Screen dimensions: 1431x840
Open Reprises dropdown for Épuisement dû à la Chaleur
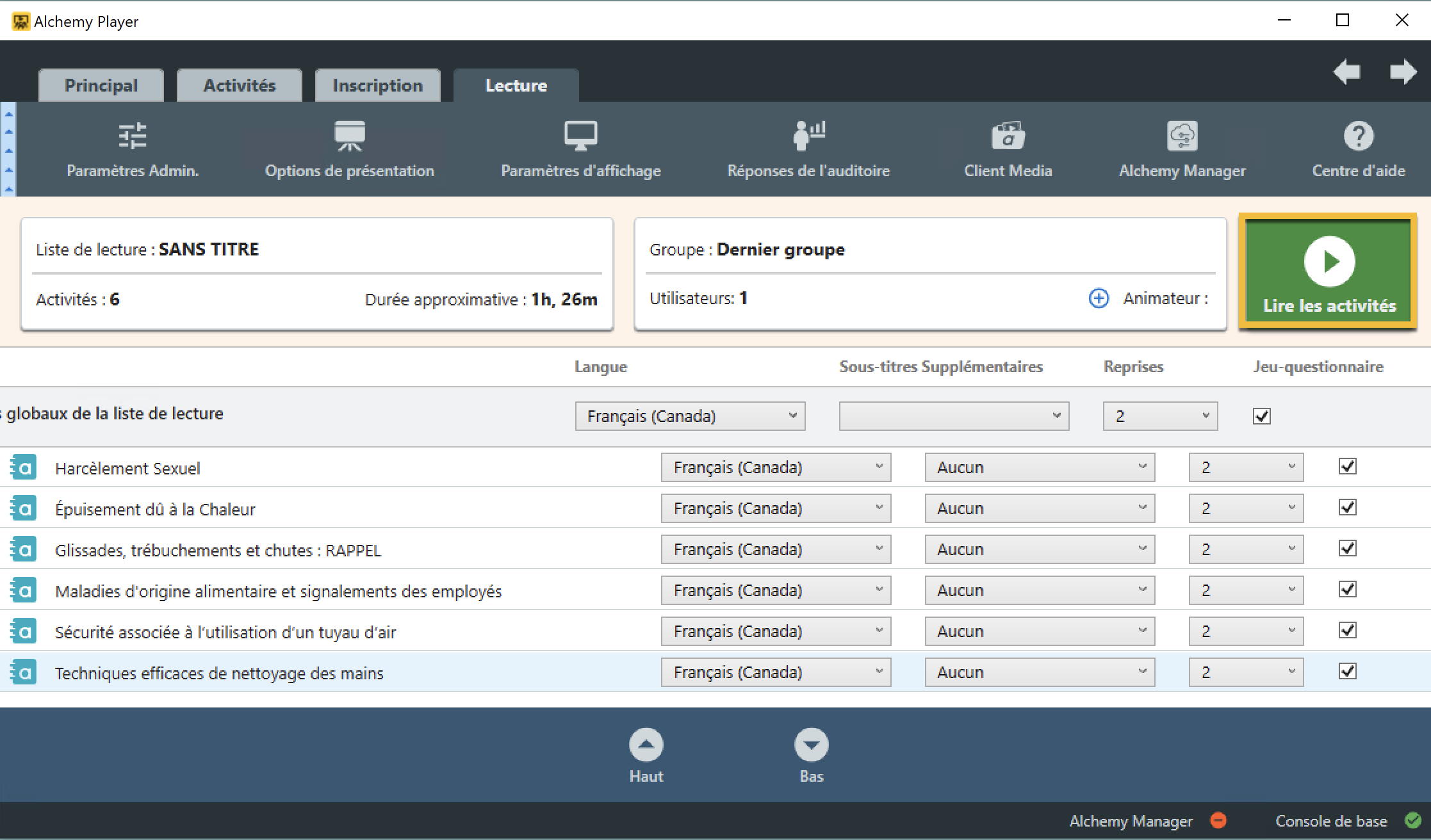coord(1245,508)
